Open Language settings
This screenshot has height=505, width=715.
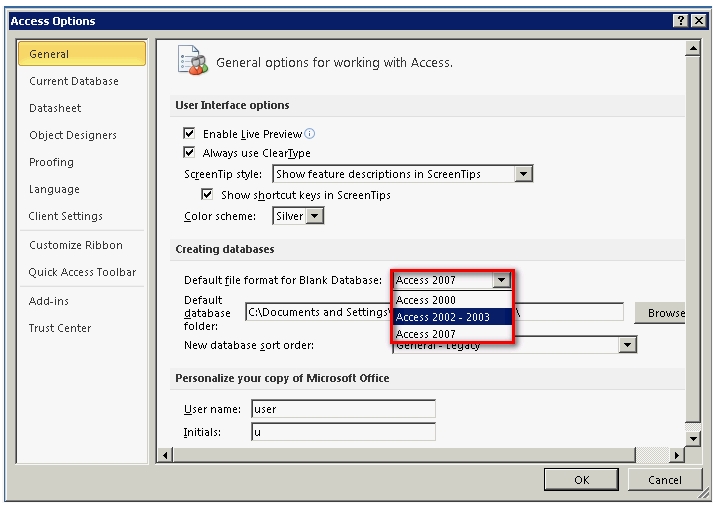[82, 189]
